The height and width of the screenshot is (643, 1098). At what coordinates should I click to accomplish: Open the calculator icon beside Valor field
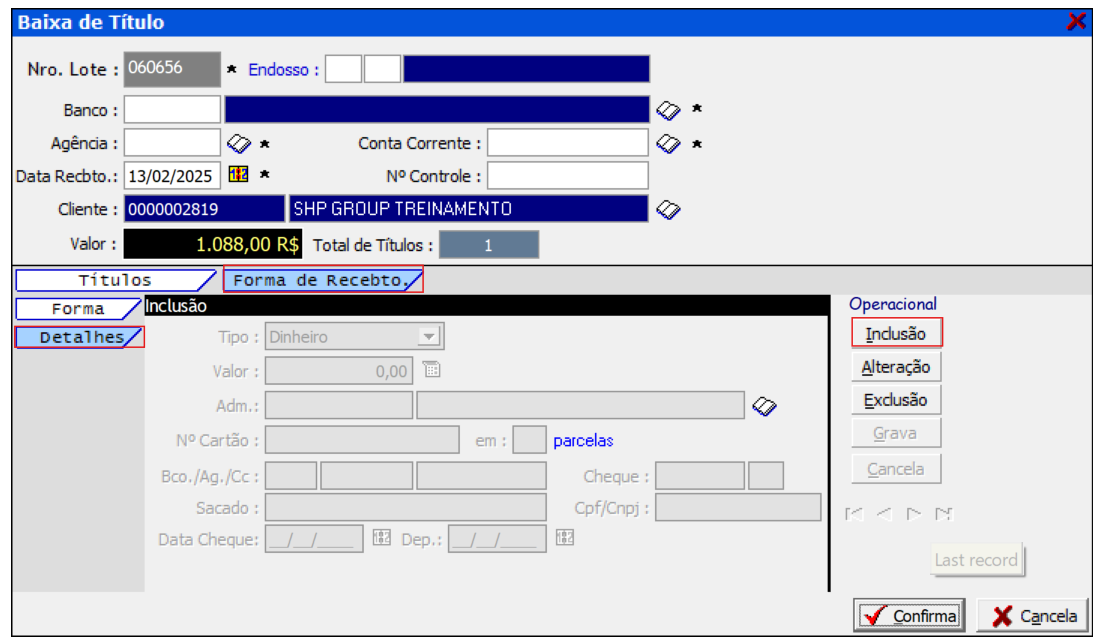click(431, 370)
